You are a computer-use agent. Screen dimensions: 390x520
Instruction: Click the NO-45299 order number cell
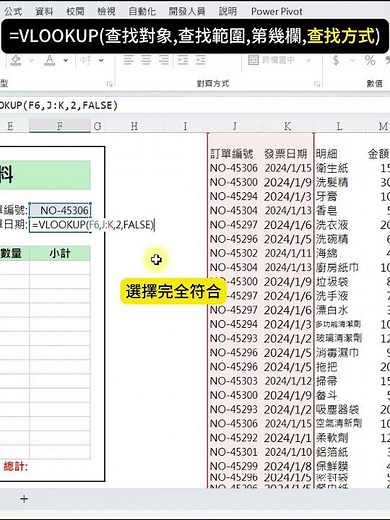pos(234,466)
